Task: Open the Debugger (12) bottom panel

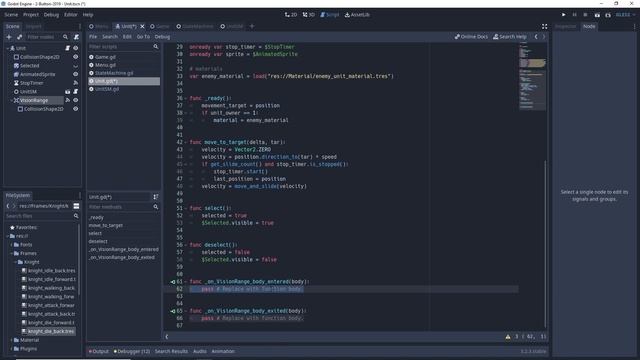Action: (x=132, y=351)
